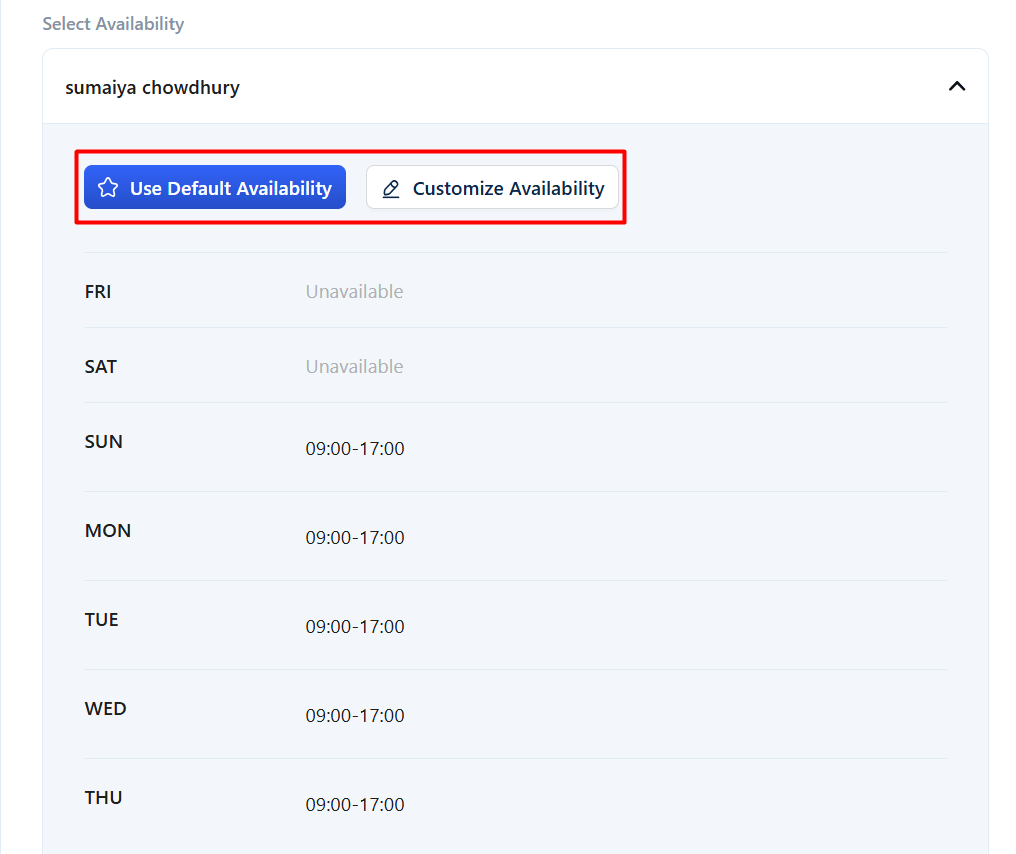Click the WED day label
Image resolution: width=1016 pixels, height=854 pixels.
[x=106, y=709]
